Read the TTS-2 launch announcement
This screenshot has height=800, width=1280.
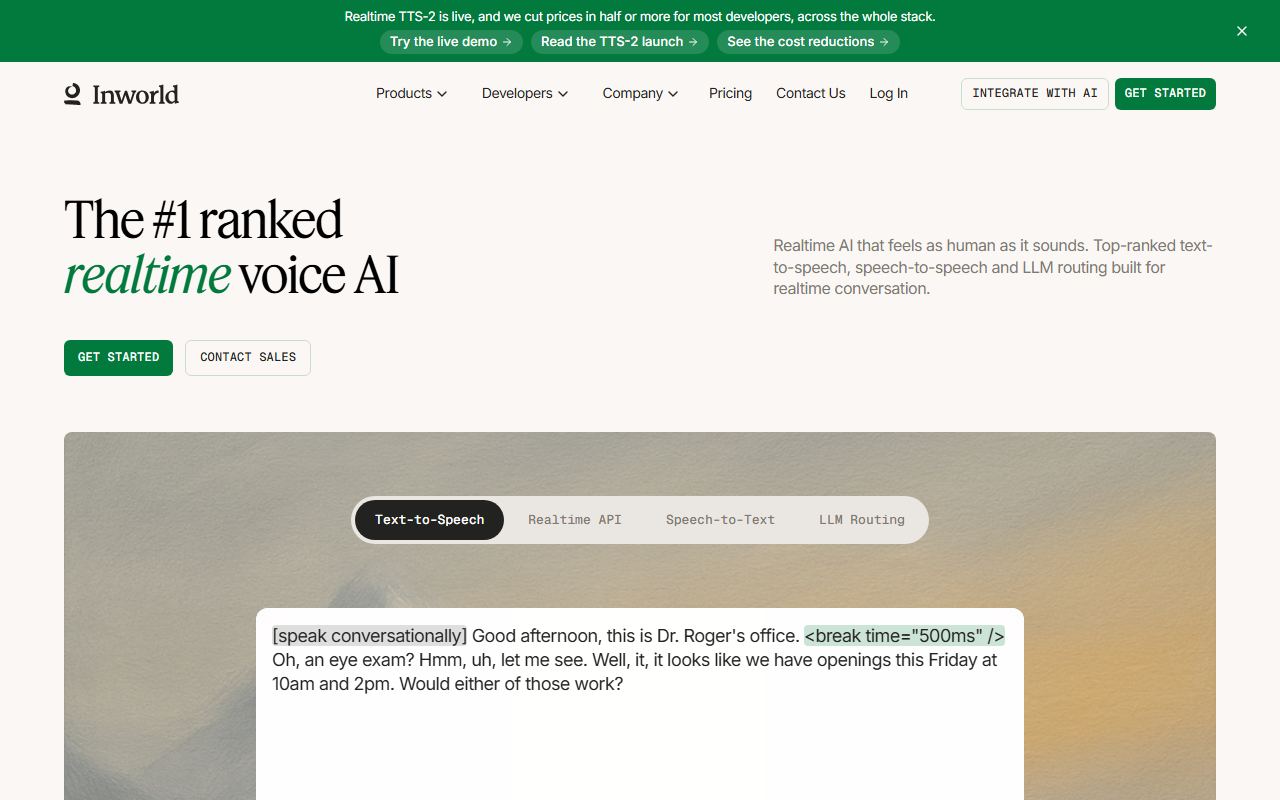(x=620, y=42)
